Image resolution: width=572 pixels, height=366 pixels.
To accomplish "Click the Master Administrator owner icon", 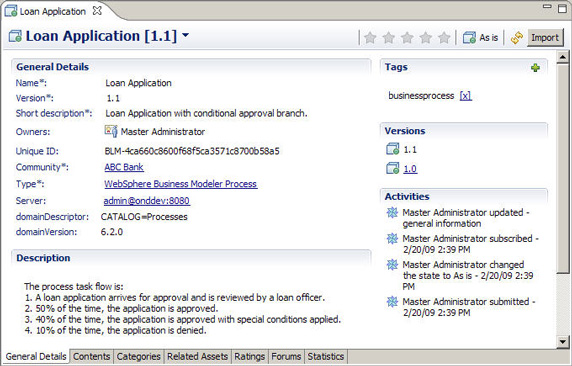I will 111,131.
